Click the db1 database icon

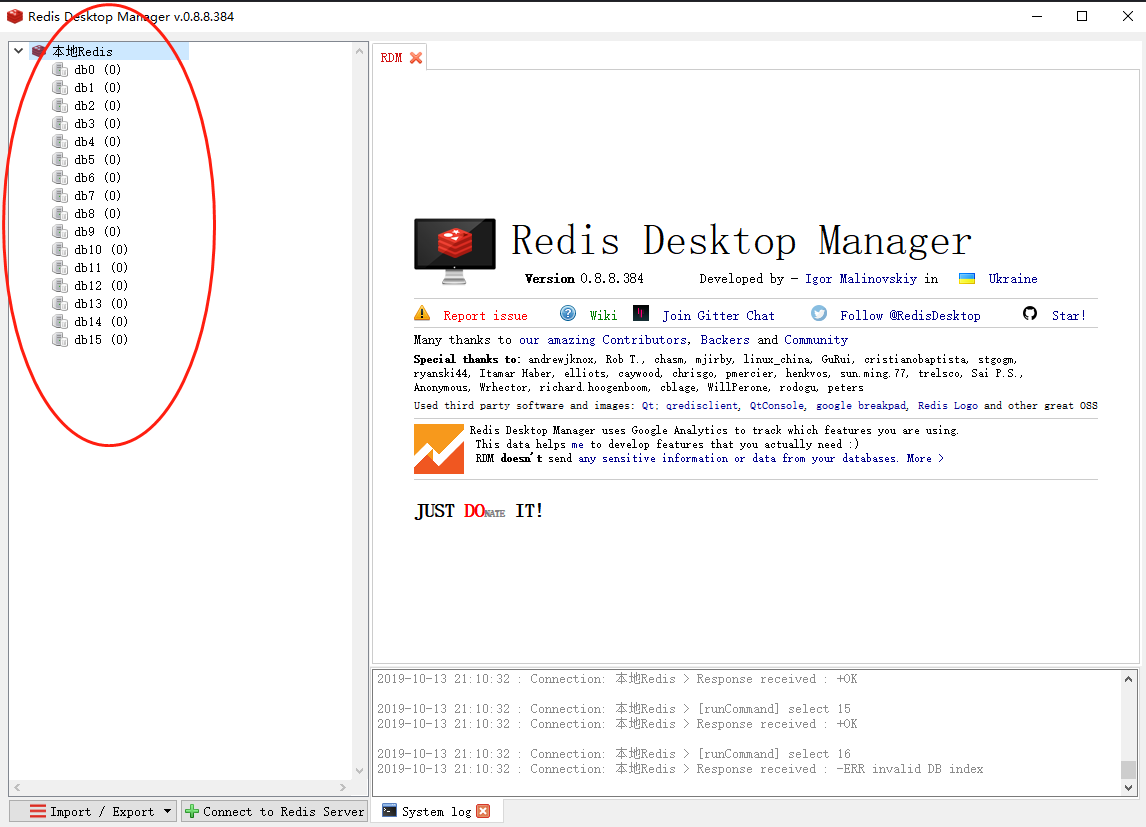[x=60, y=88]
